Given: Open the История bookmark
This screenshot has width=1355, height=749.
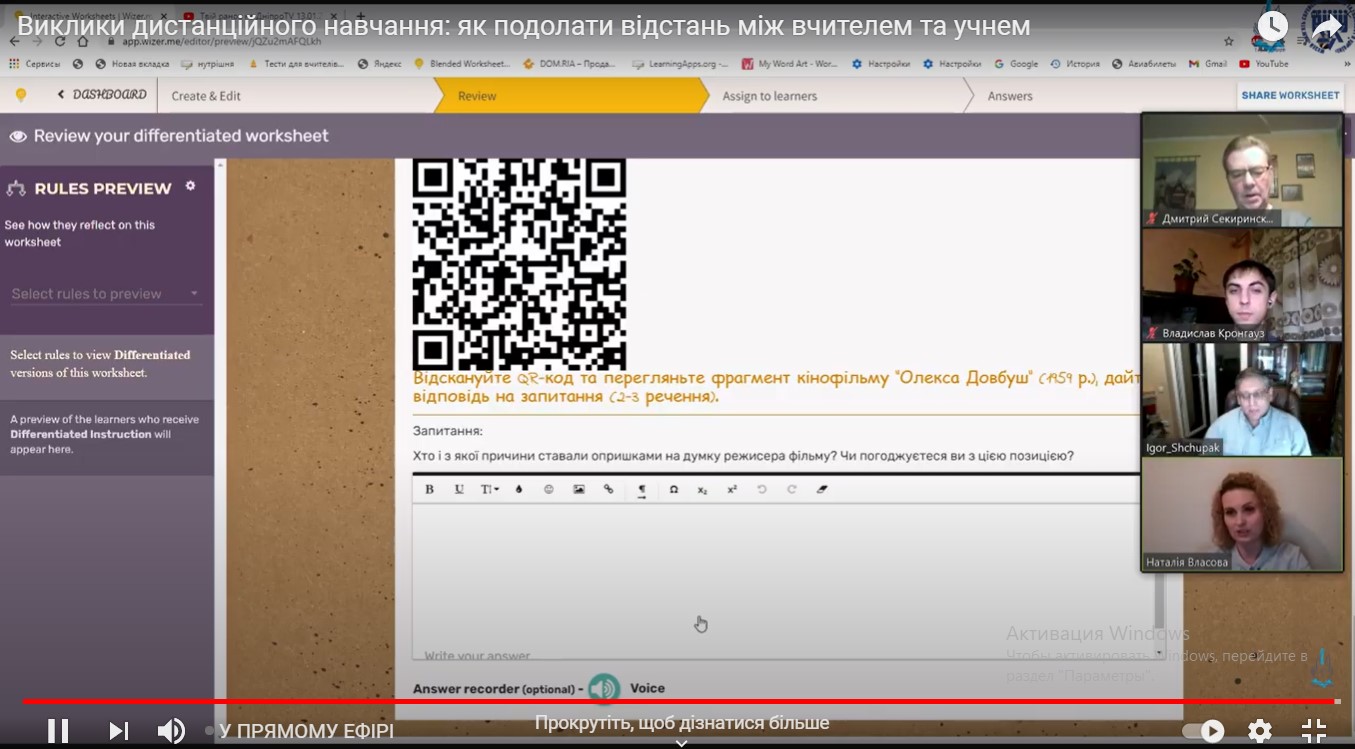Looking at the screenshot, I should [1075, 64].
